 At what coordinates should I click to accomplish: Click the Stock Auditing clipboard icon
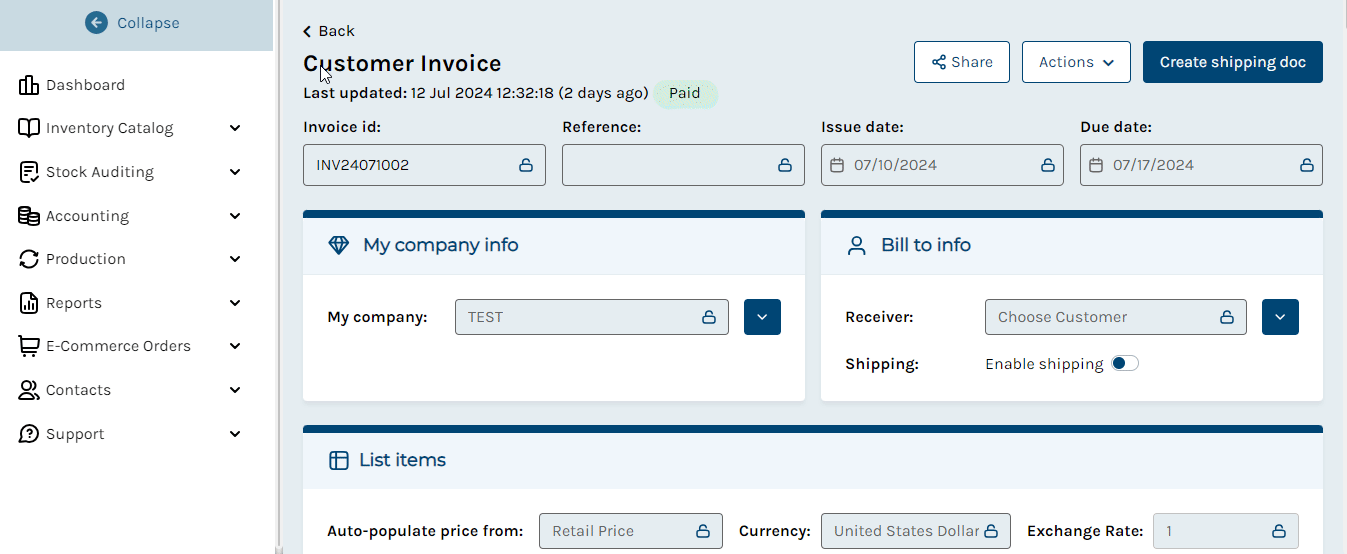(x=29, y=172)
